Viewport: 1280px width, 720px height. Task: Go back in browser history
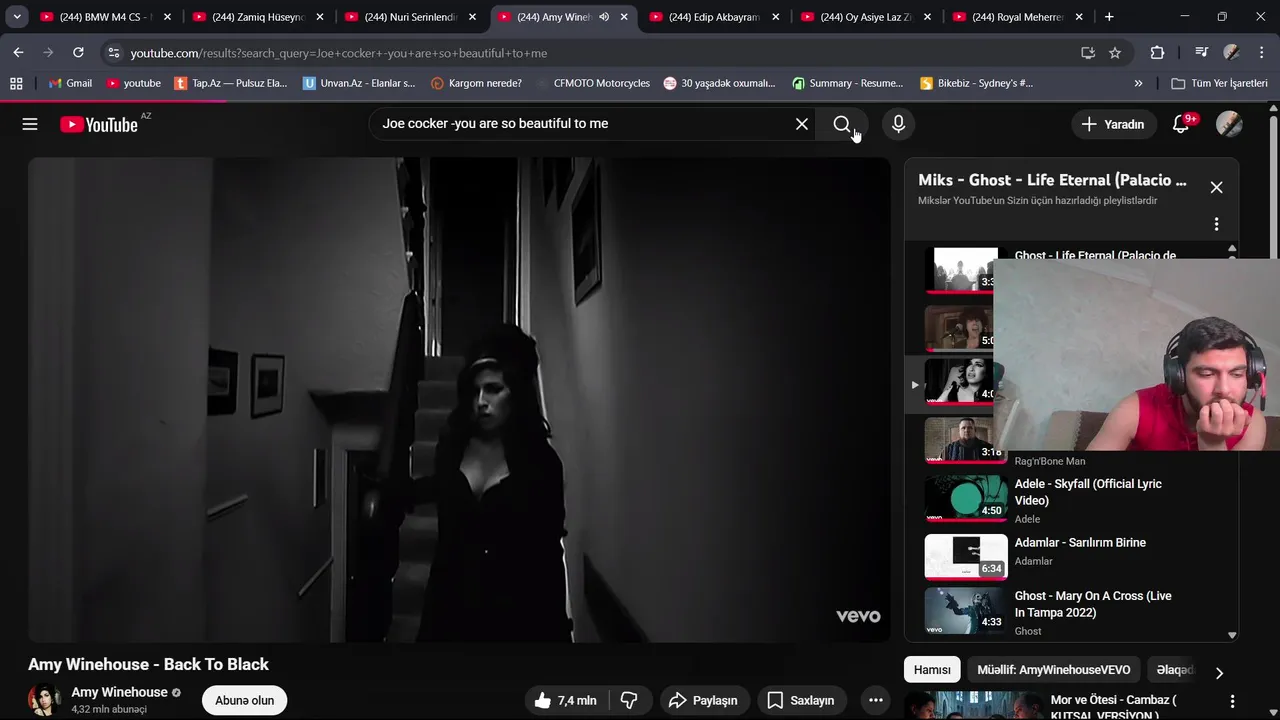(18, 53)
